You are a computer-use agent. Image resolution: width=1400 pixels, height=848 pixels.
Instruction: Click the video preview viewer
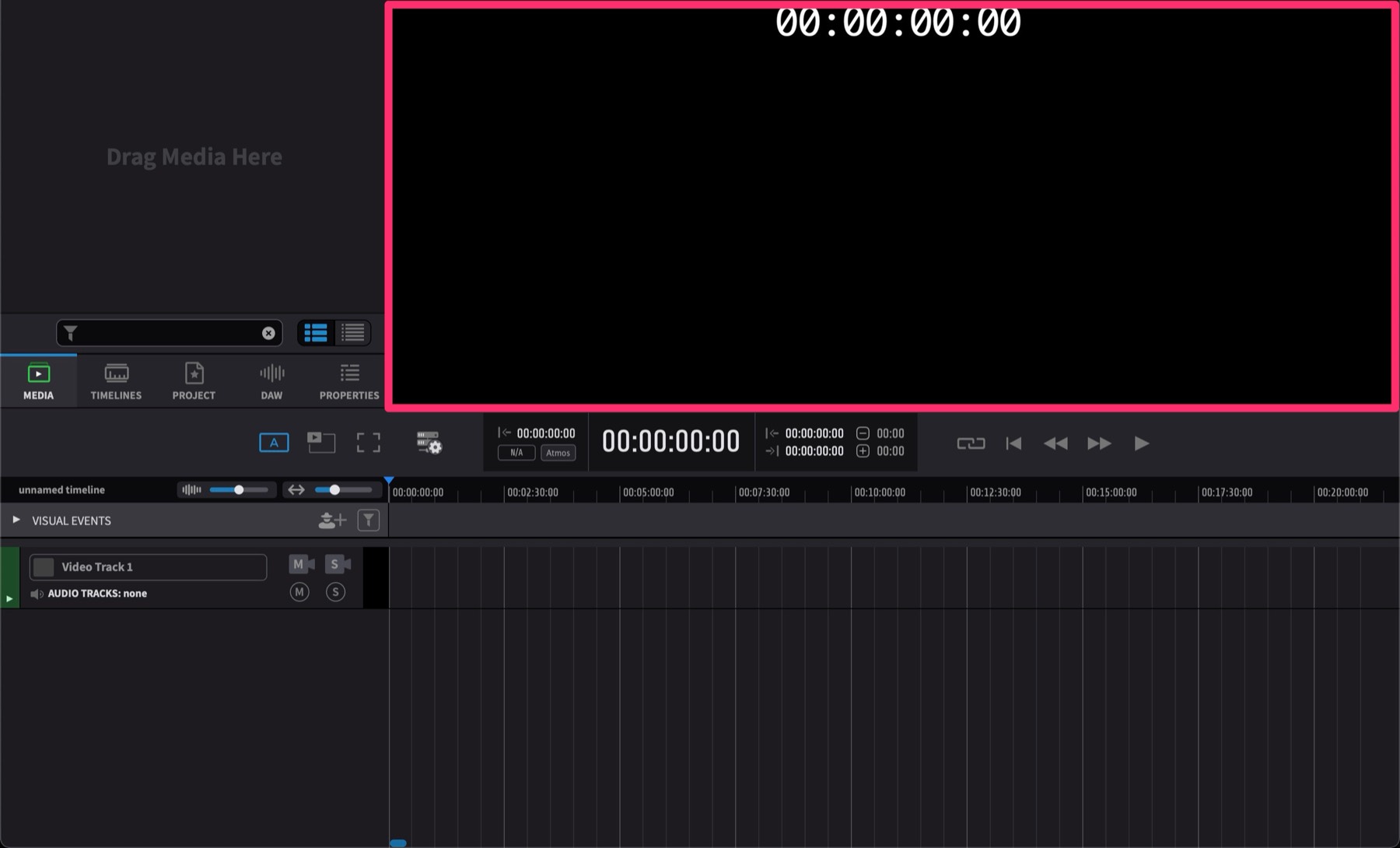click(892, 206)
